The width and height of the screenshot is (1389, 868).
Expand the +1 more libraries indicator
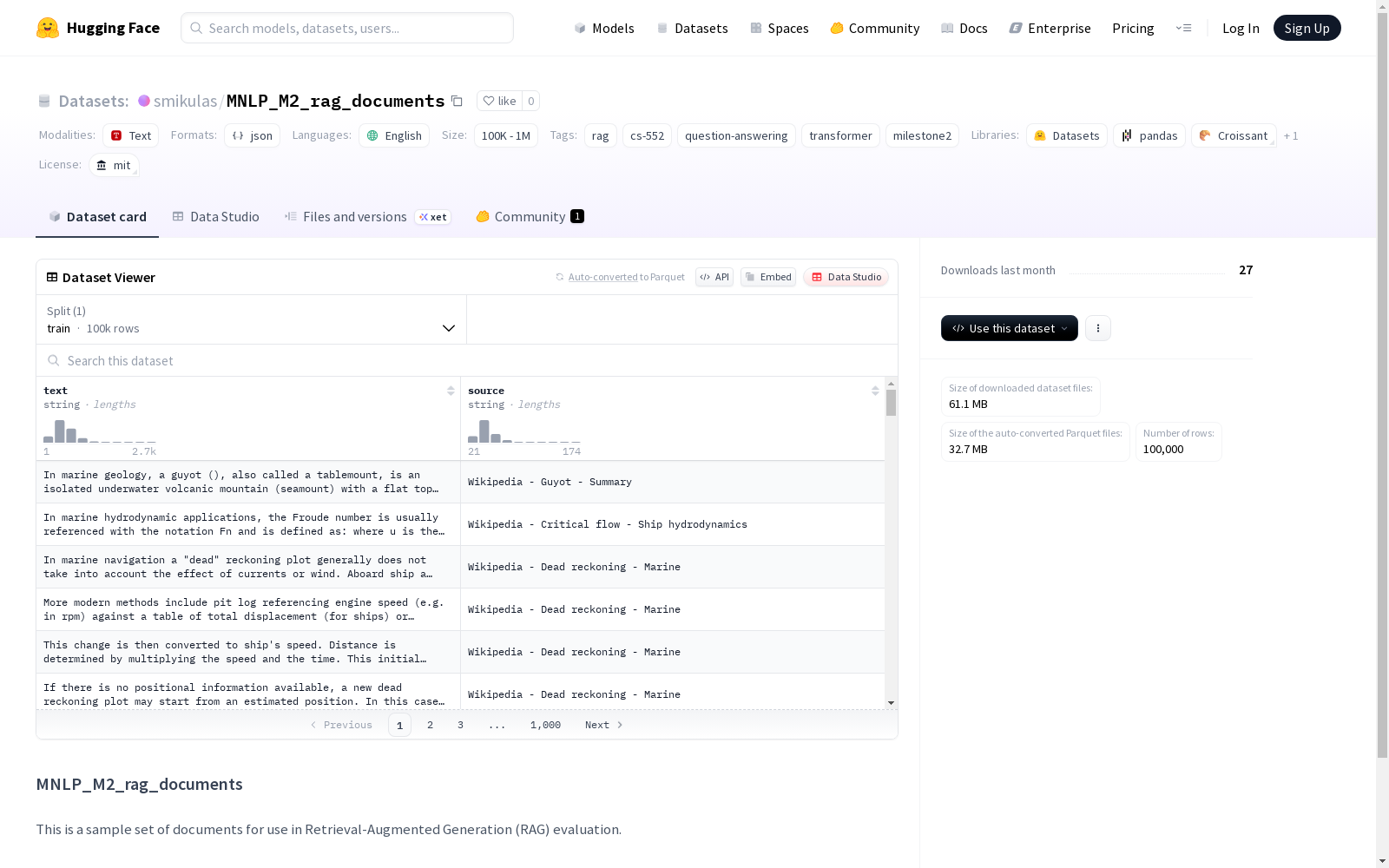1291,135
